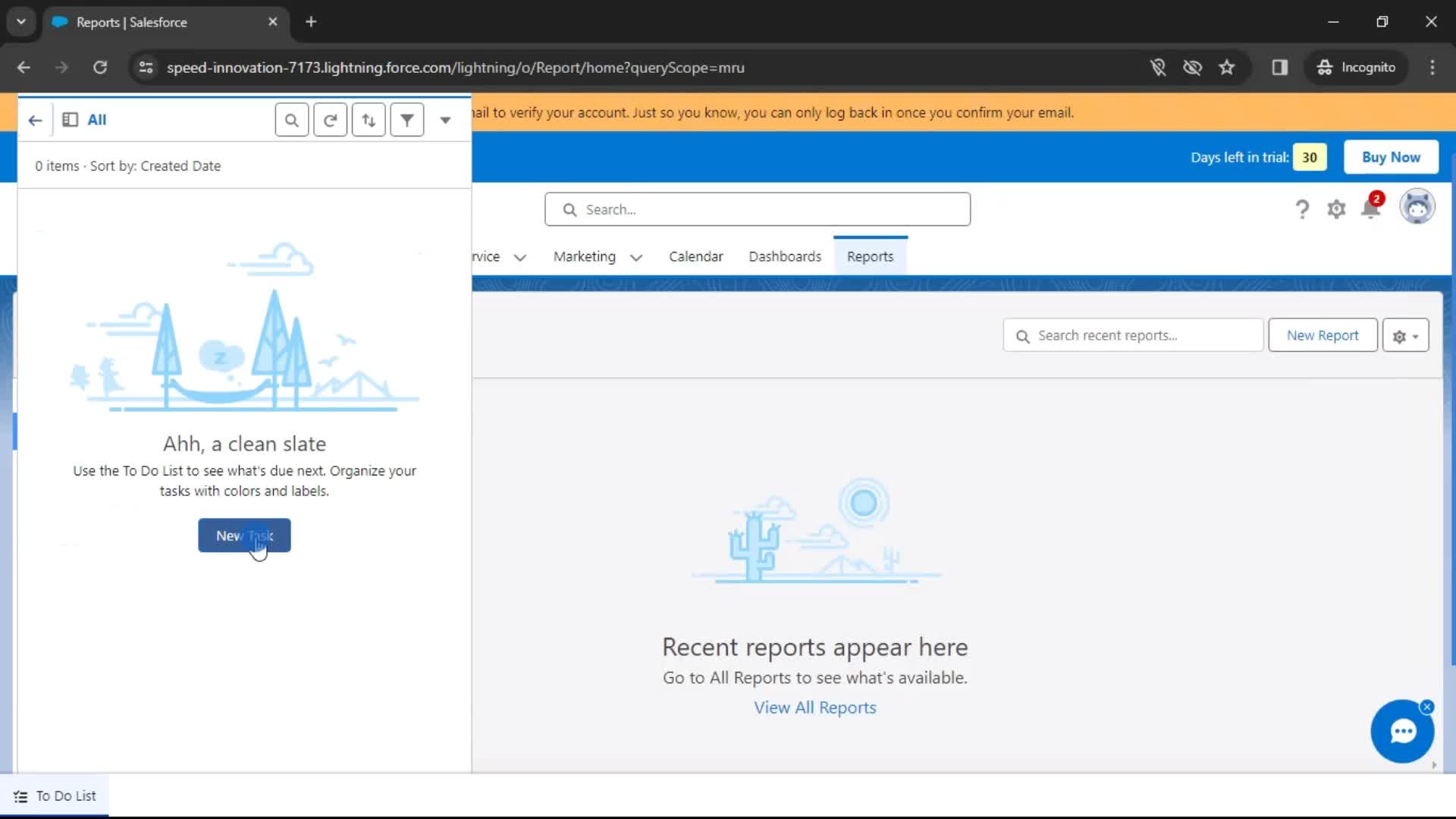Open the site information icon in address bar
This screenshot has width=1456, height=819.
146,67
